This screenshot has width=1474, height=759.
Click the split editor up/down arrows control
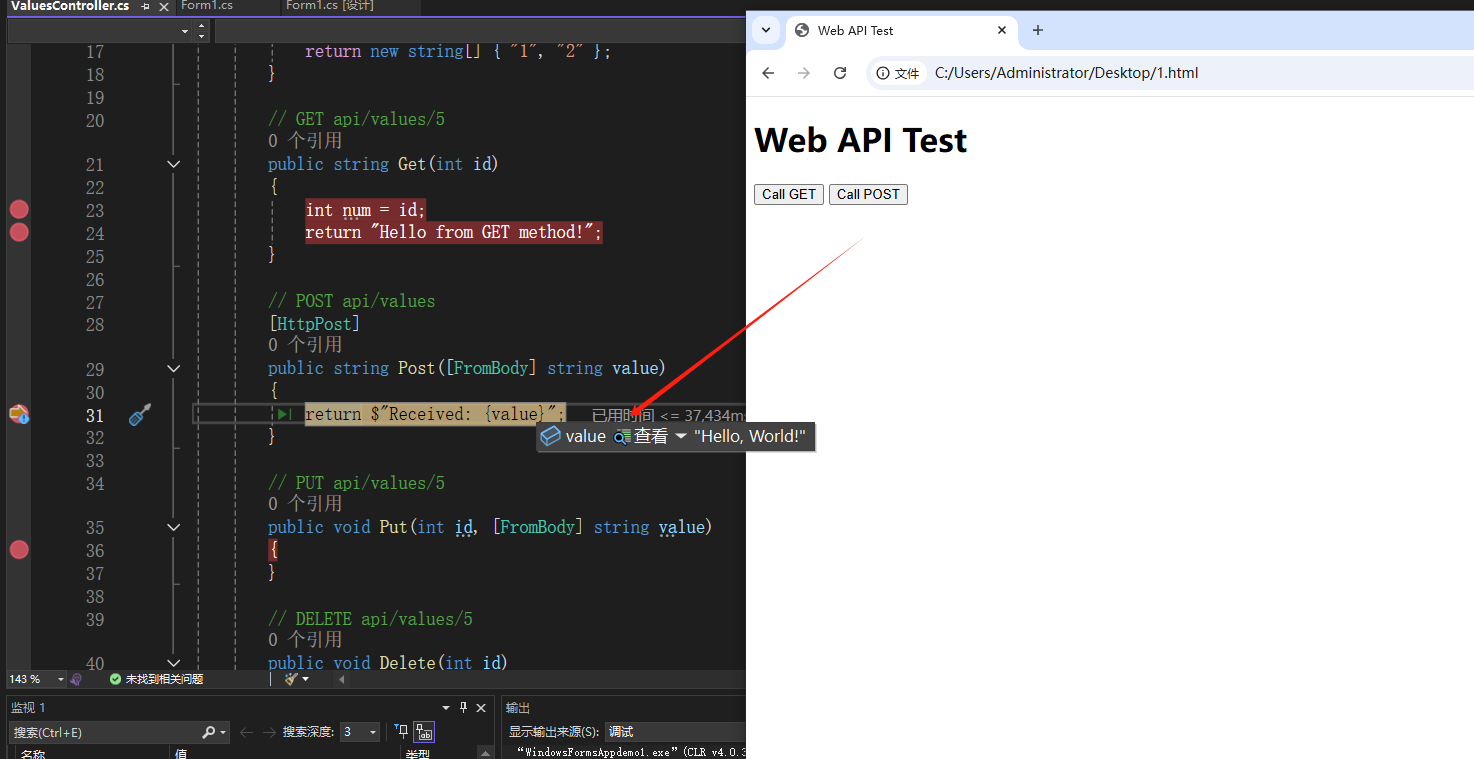[x=201, y=31]
